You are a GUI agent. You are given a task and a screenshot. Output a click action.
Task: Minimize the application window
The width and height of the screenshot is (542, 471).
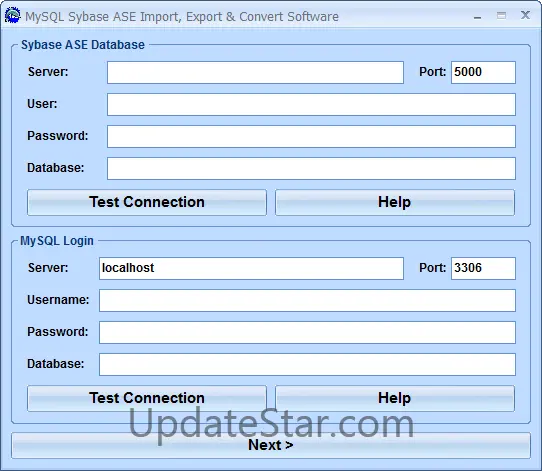477,16
